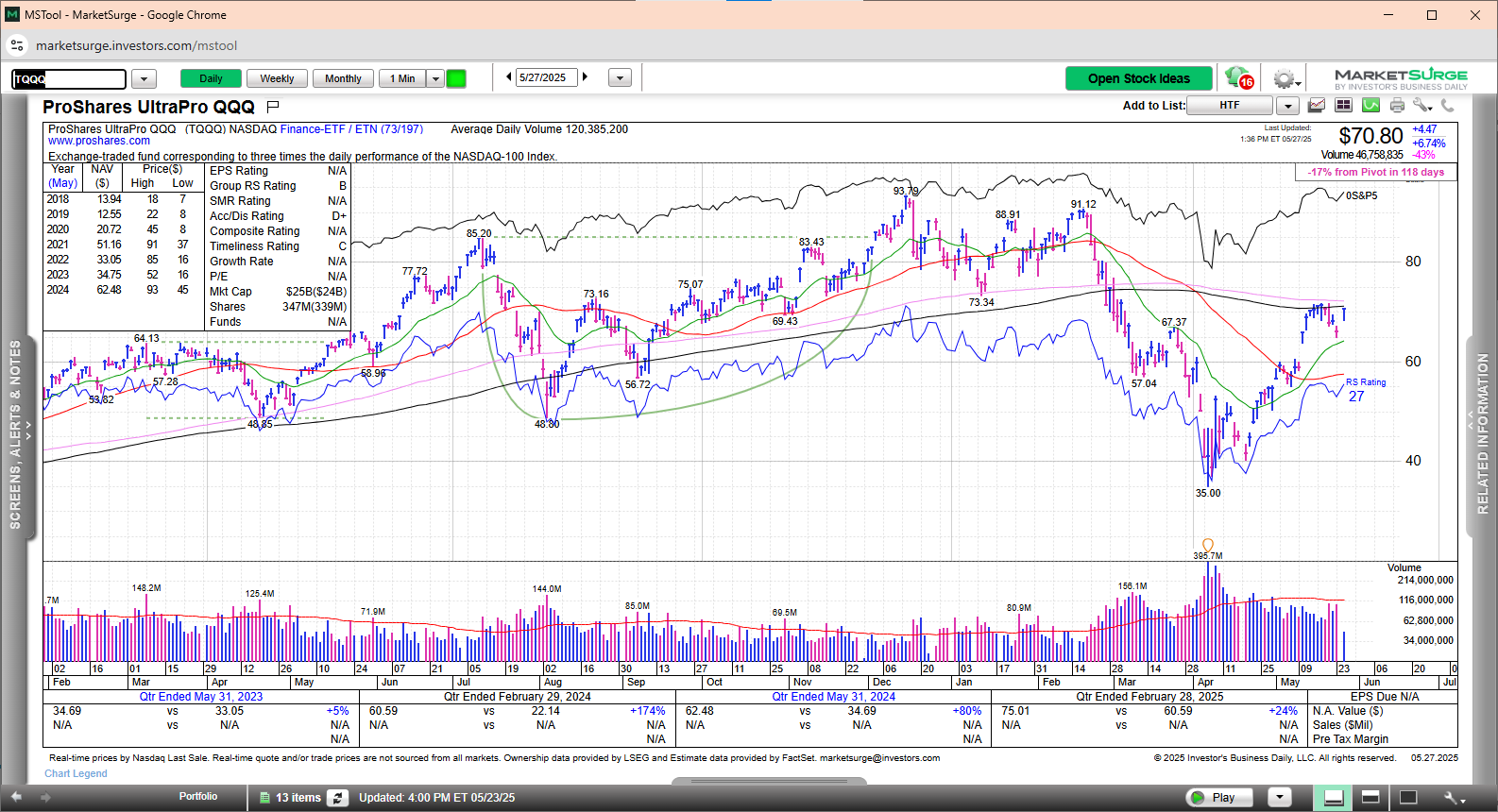
Task: Add the stock to the HTF list
Action: (1229, 106)
